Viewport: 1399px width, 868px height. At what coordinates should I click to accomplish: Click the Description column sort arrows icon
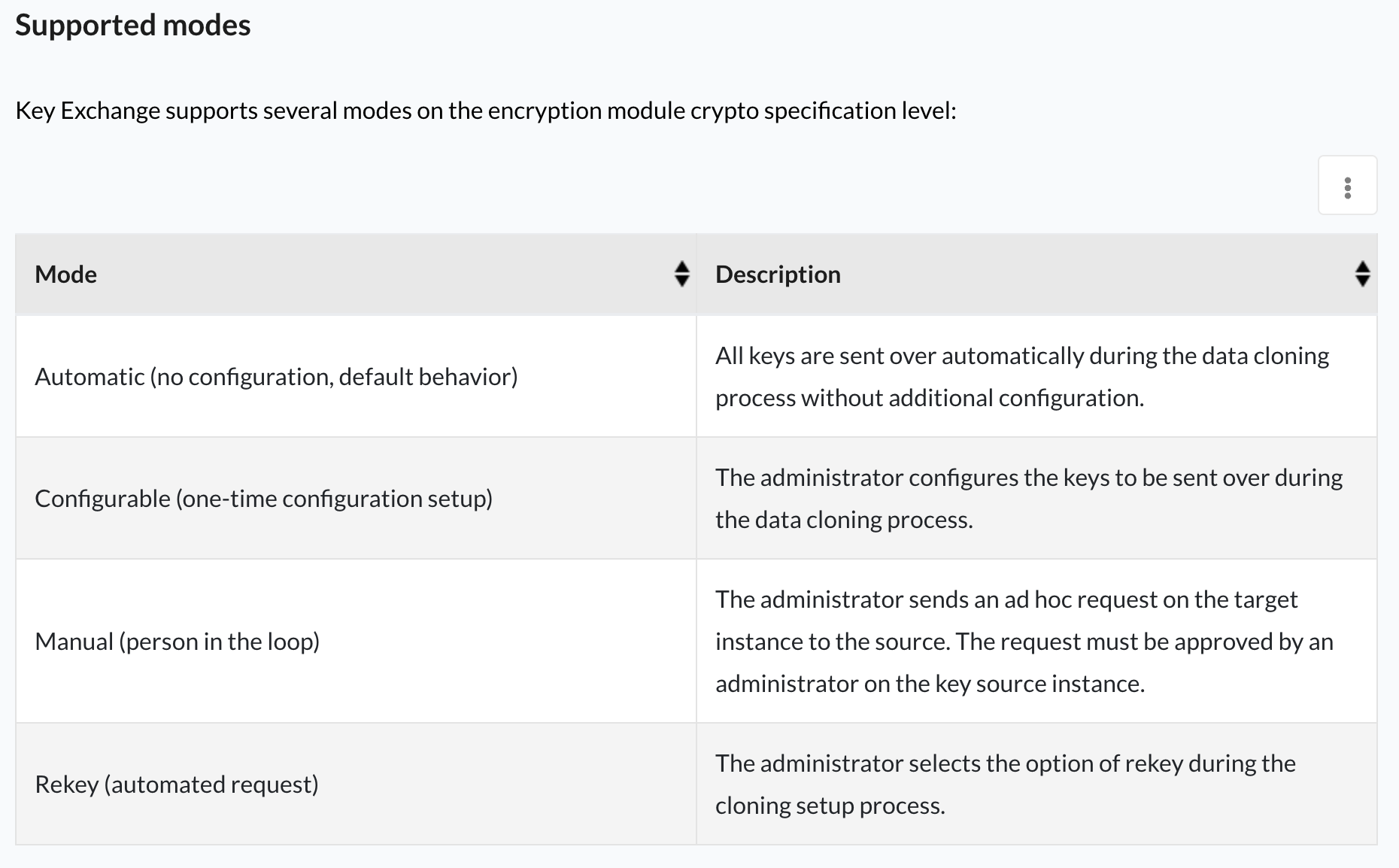[1363, 275]
